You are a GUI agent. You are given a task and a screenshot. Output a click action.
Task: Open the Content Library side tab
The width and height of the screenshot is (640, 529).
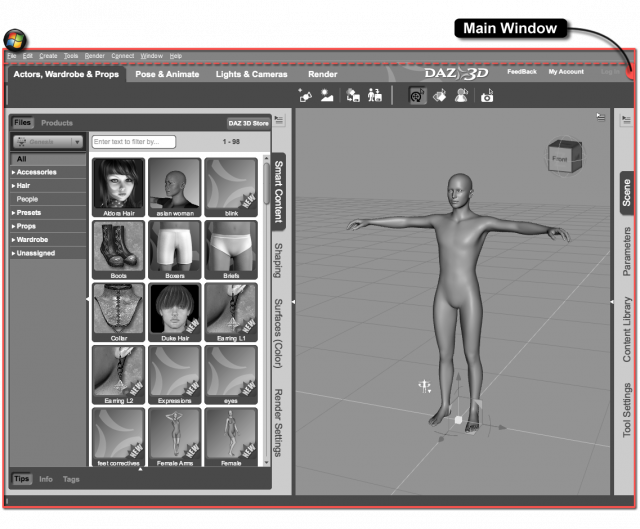pos(626,329)
